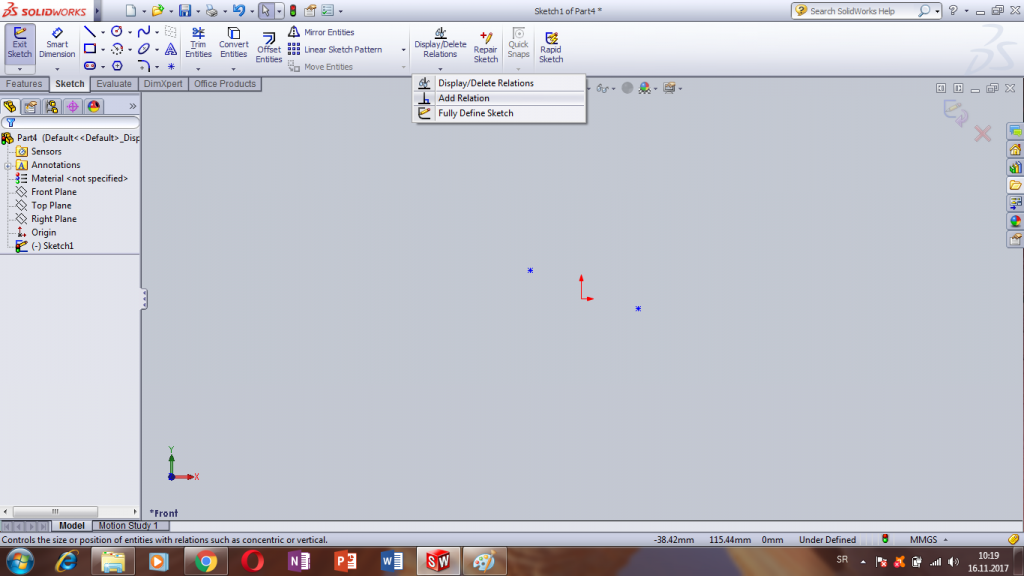The width and height of the screenshot is (1024, 576).
Task: Open the Trim Entities dropdown arrow
Action: click(x=199, y=69)
